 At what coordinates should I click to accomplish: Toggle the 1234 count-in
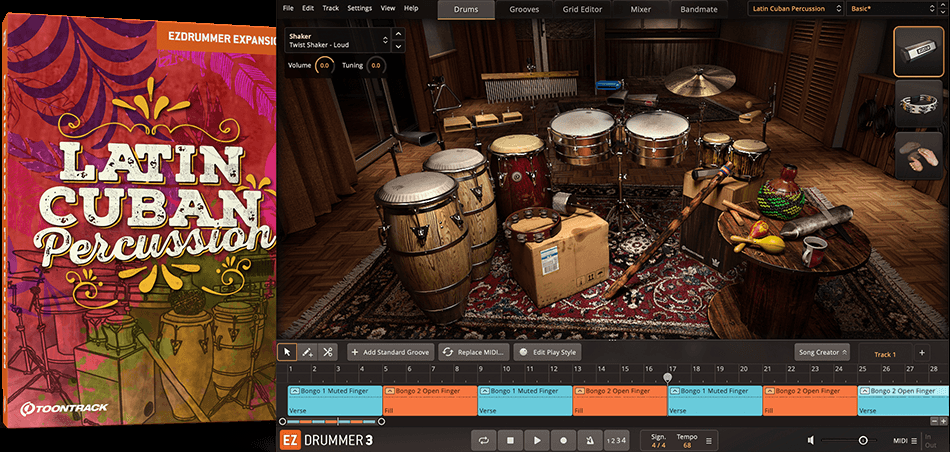pos(617,440)
